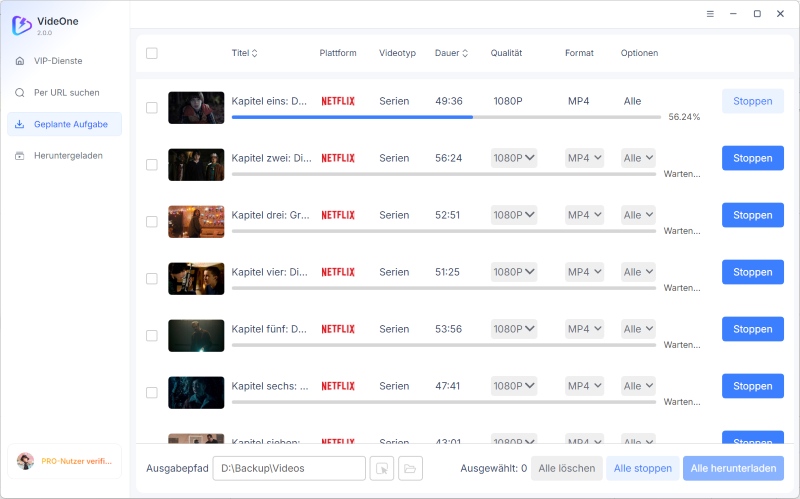Click Stoppen for Kapitel sechs
Screen dimensions: 800x499
[753, 386]
